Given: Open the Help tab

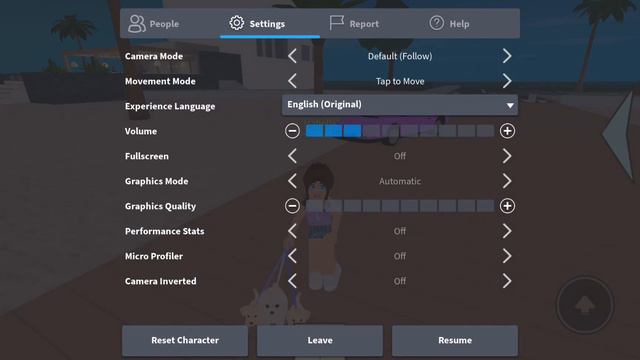Looking at the screenshot, I should pos(470,24).
